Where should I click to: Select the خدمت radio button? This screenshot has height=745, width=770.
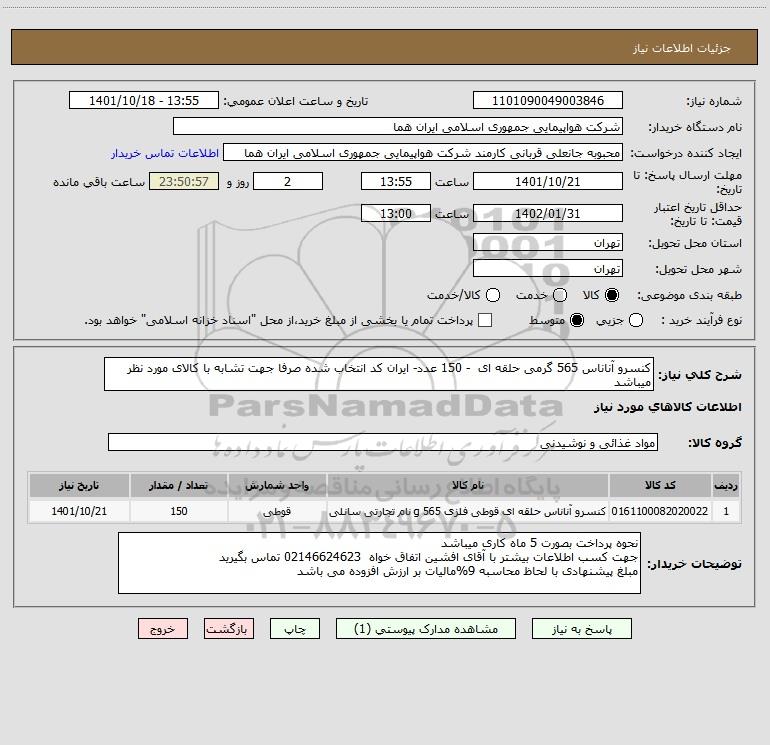560,295
